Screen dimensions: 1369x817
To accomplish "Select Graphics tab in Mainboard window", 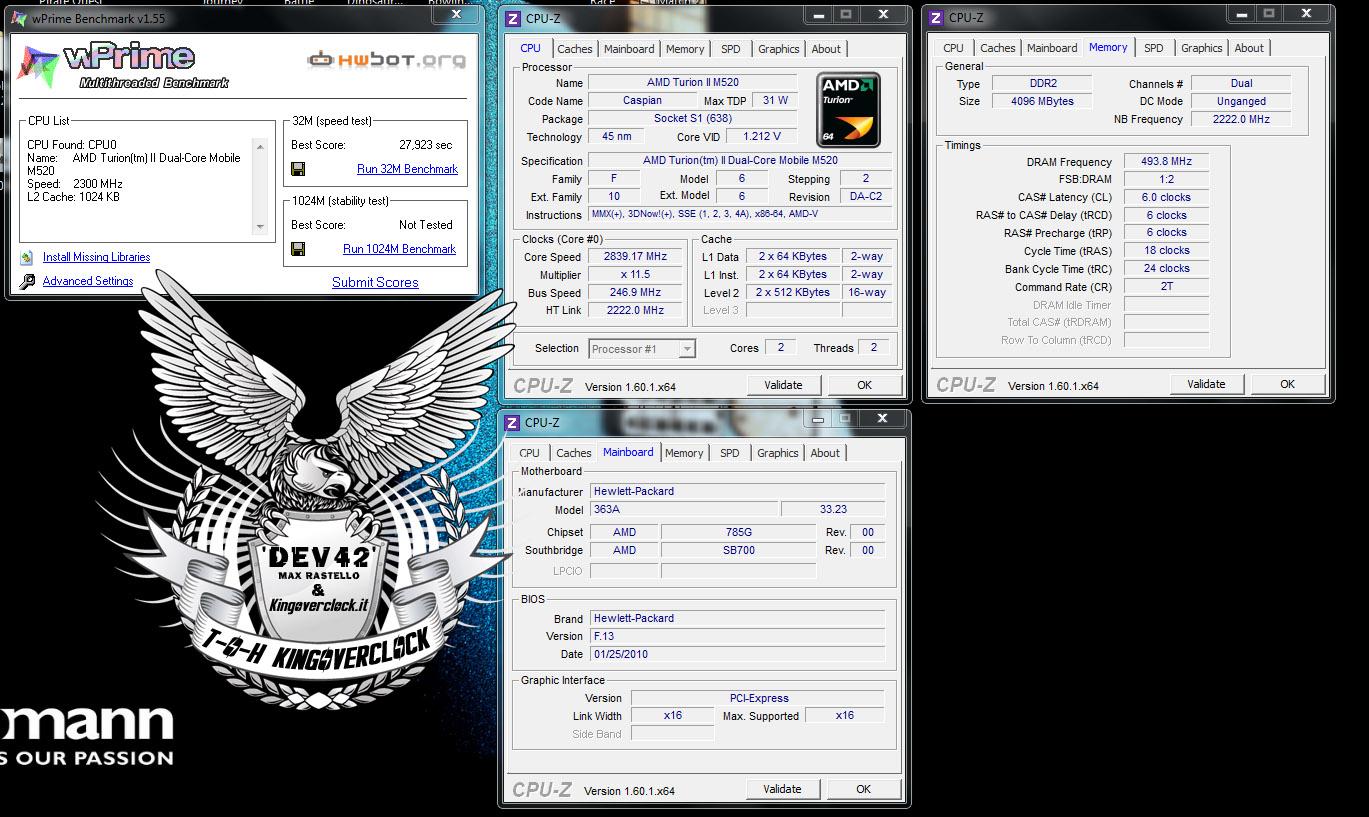I will click(777, 453).
